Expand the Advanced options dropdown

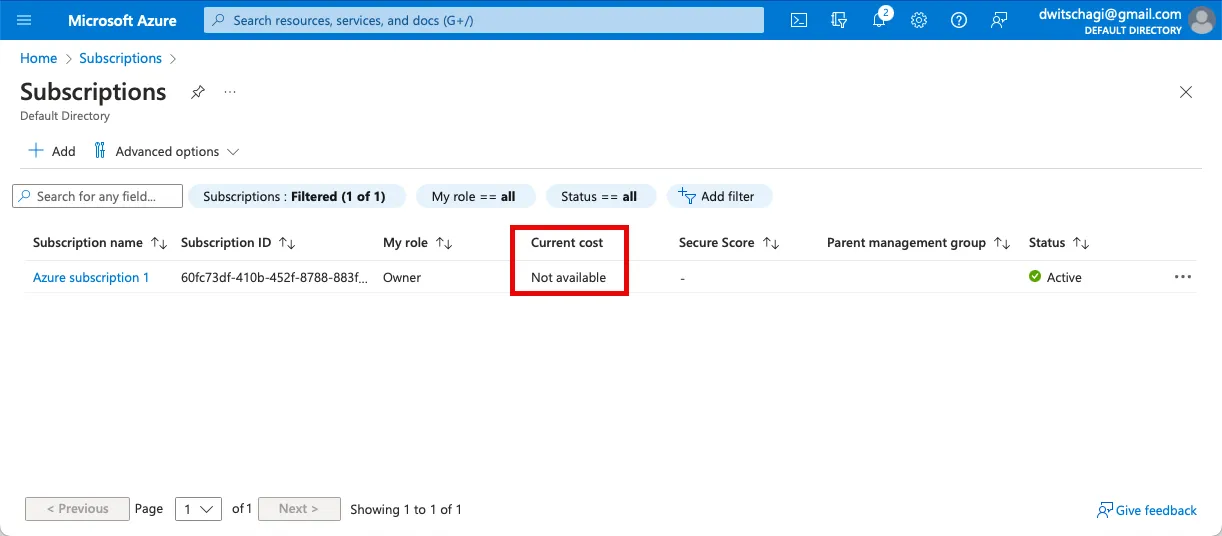[x=167, y=151]
